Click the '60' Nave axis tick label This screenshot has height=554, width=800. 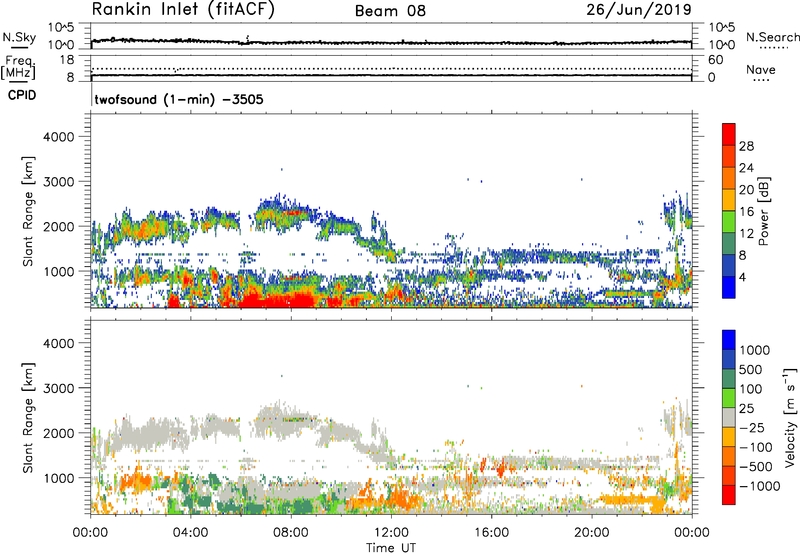point(715,60)
